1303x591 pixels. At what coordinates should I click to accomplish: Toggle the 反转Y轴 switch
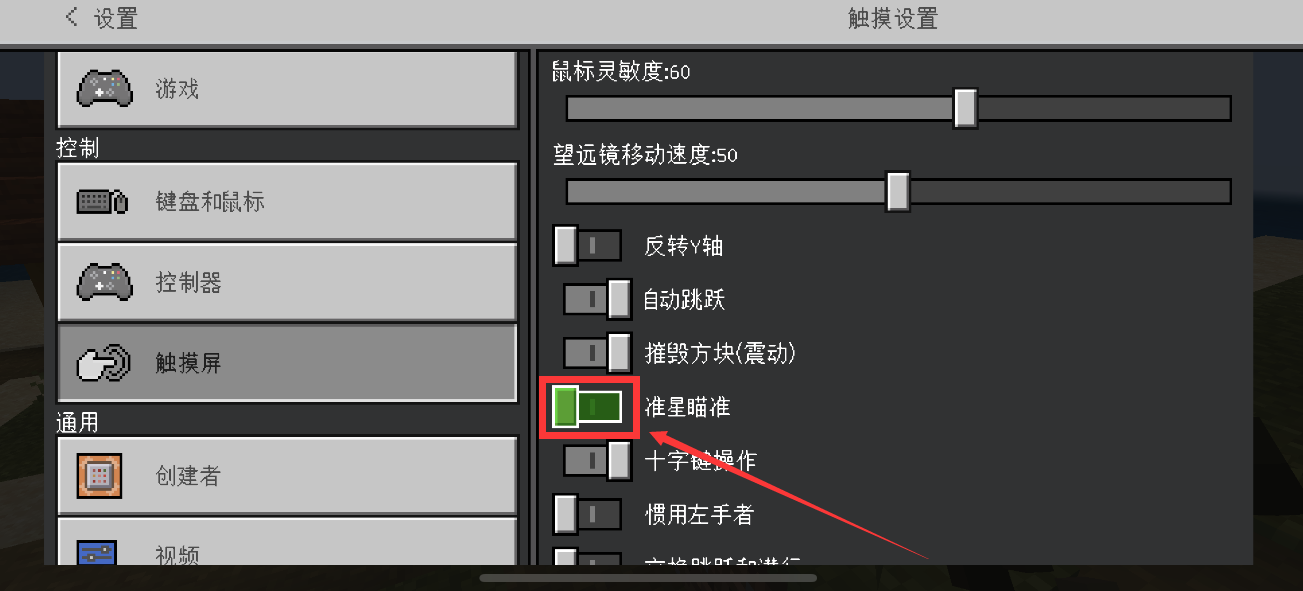coord(588,245)
